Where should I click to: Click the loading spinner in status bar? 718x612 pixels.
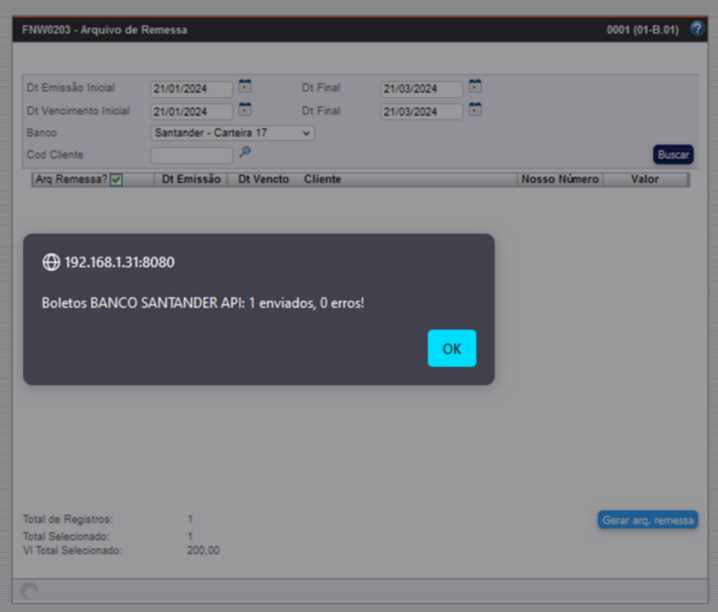[30, 591]
